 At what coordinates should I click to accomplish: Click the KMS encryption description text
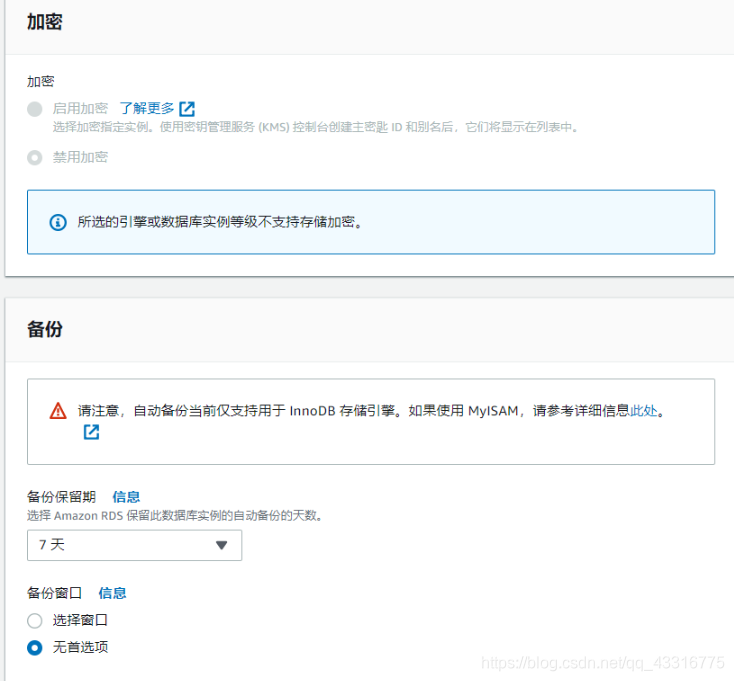pos(316,127)
